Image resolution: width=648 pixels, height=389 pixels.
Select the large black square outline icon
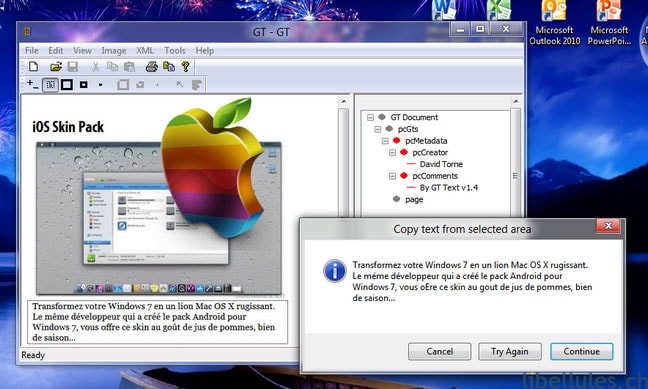pos(67,85)
